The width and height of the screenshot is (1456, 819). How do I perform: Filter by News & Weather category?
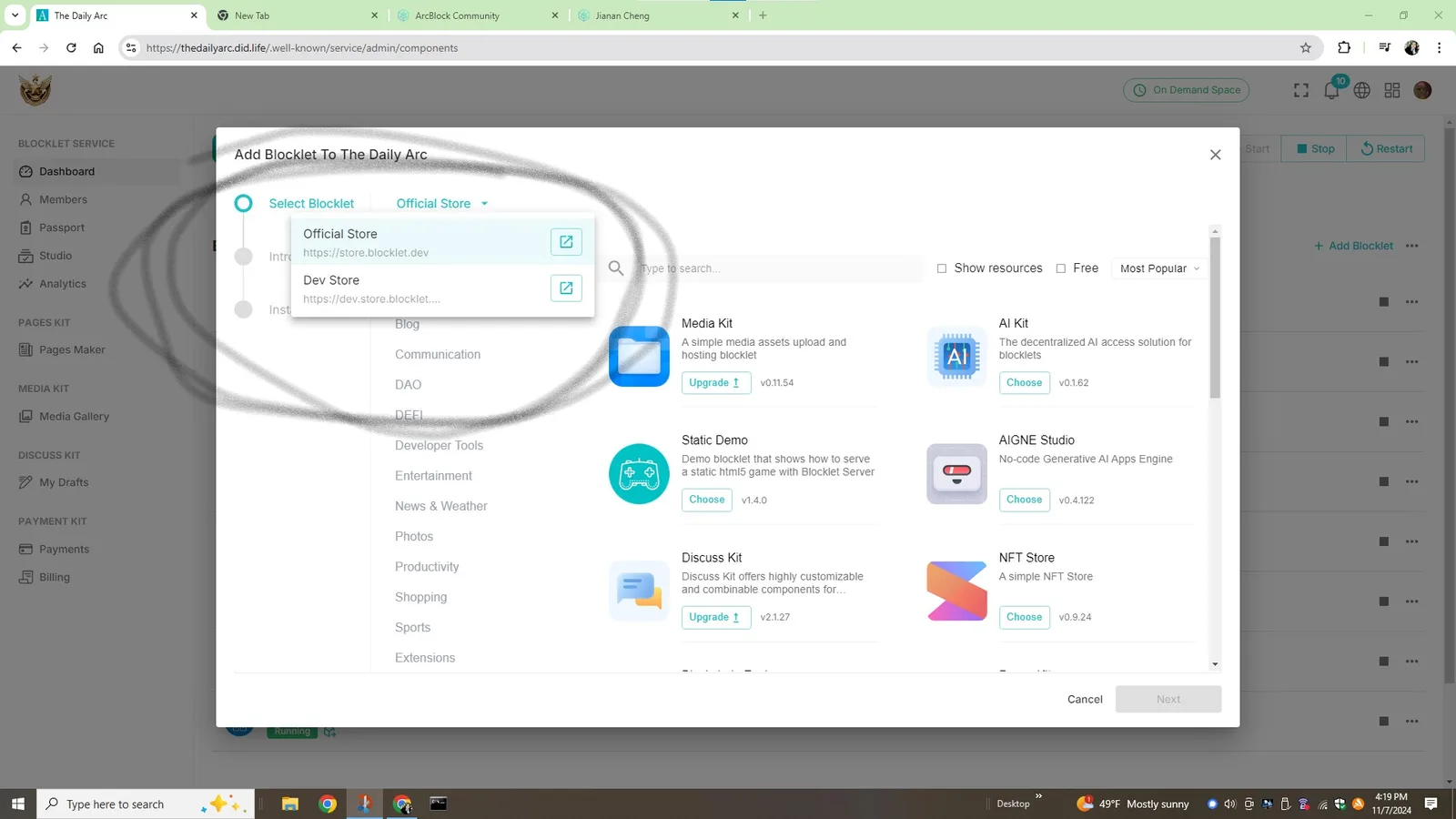tap(441, 506)
